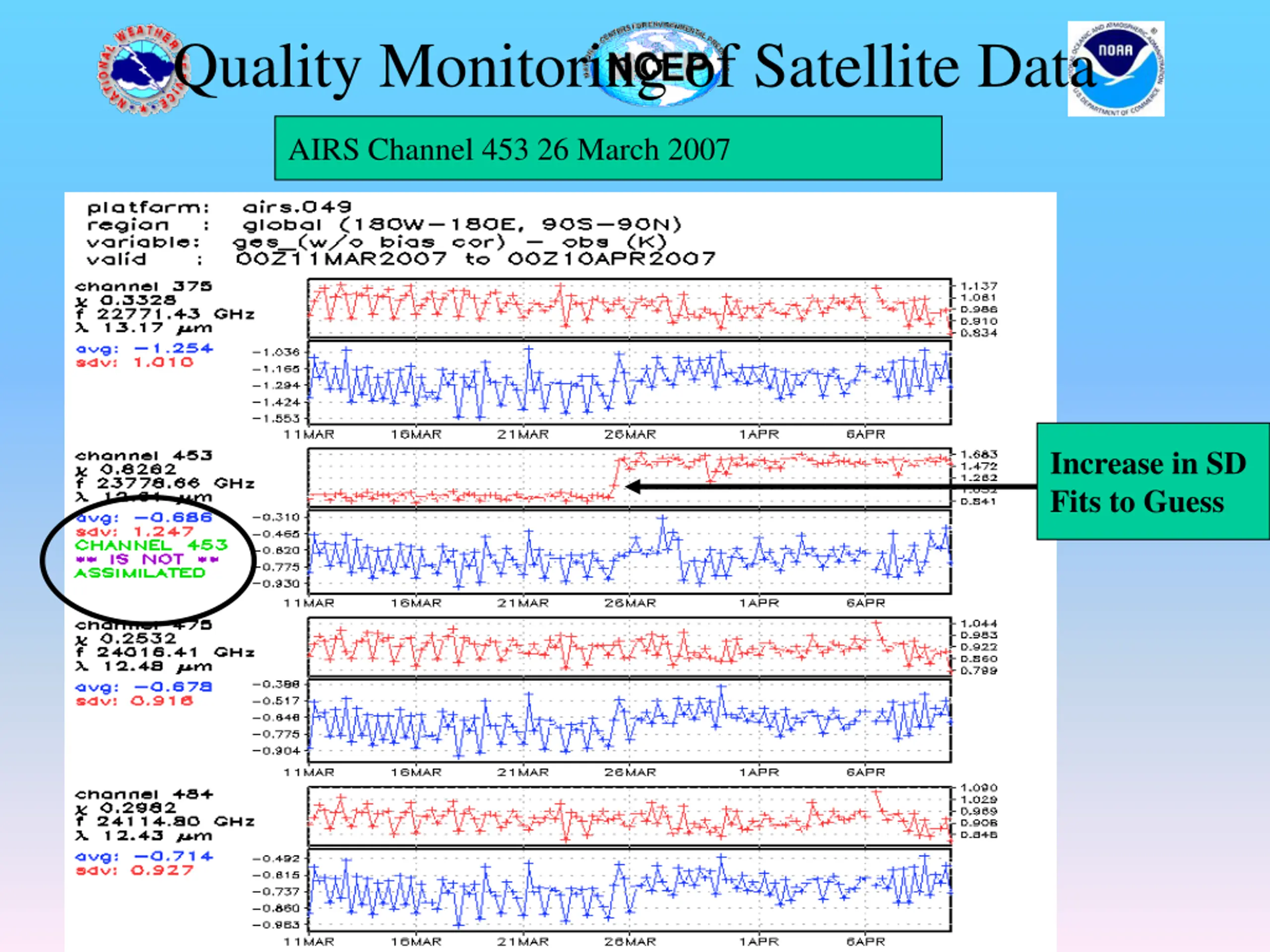This screenshot has height=952, width=1270.
Task: Click the 1.044 axis value on channel 475 plot
Action: click(x=979, y=623)
